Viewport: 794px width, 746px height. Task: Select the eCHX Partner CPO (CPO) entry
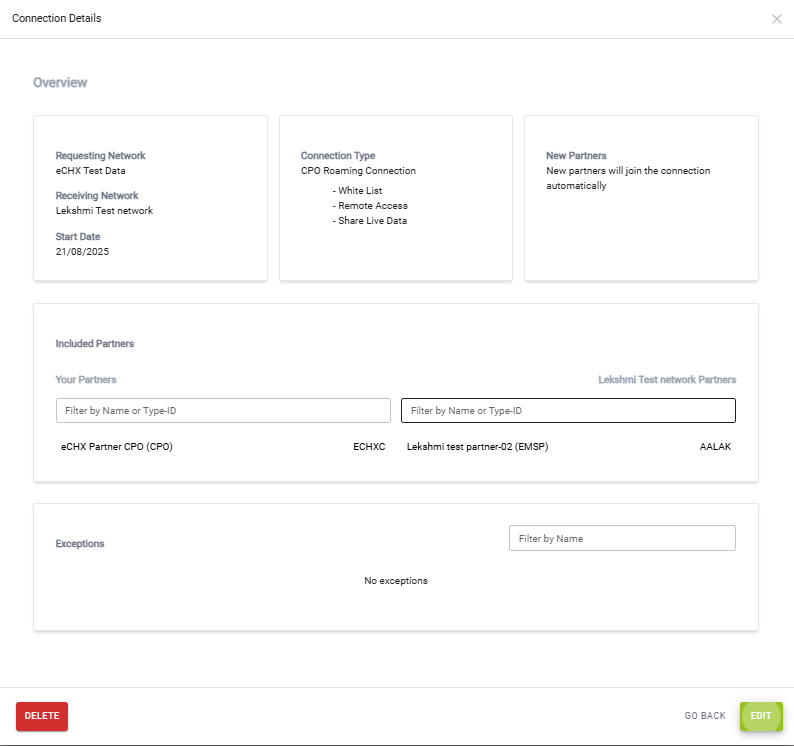click(117, 447)
